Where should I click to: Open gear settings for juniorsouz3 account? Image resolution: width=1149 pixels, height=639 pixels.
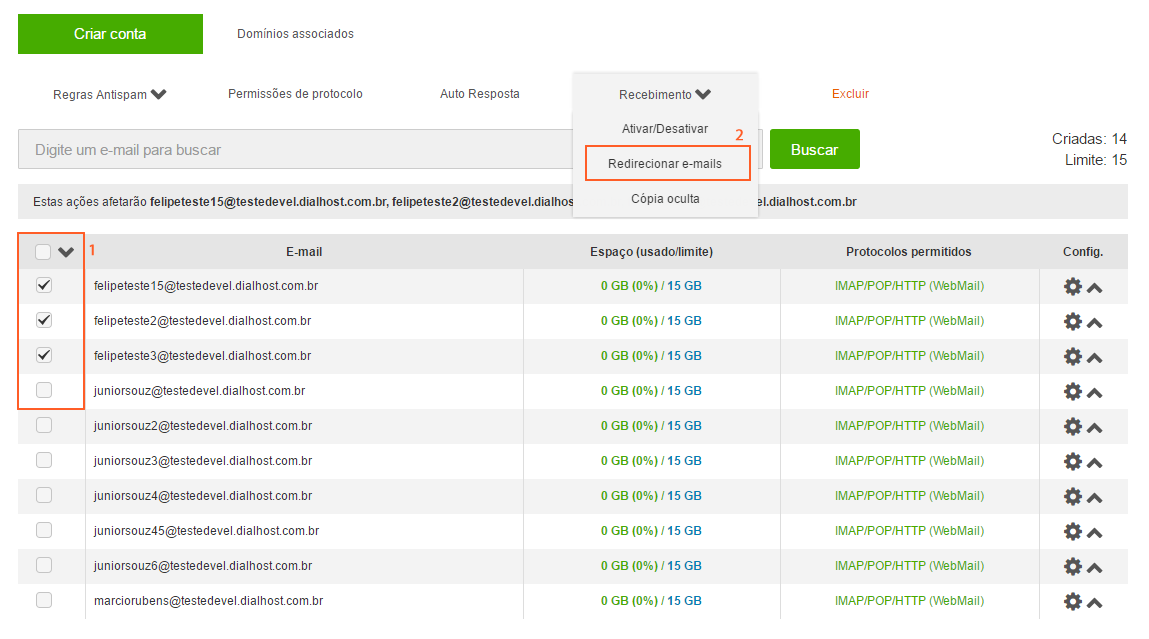click(1073, 462)
